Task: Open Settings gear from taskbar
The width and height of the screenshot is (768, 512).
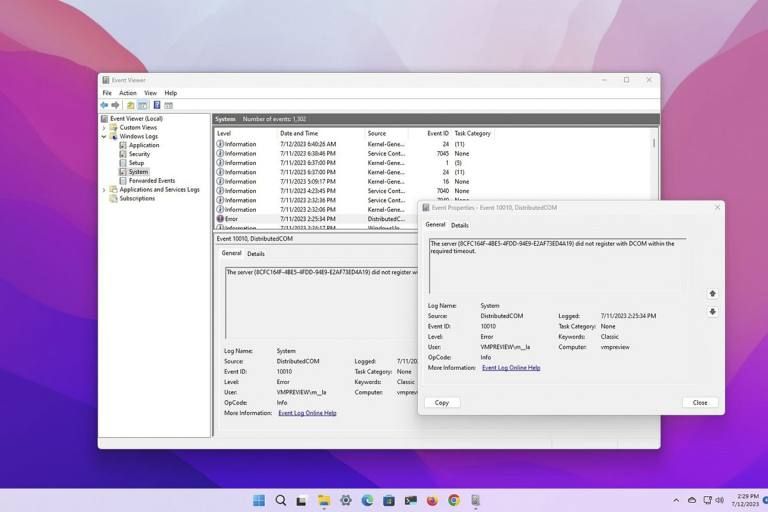Action: 346,500
